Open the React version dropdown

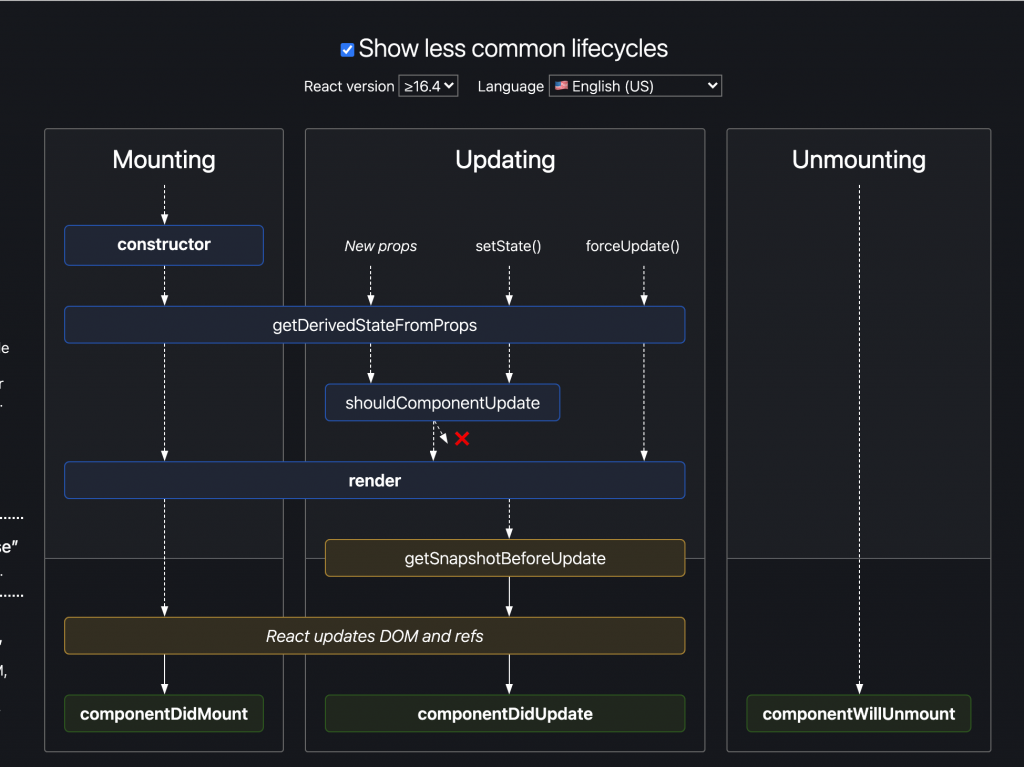point(428,86)
